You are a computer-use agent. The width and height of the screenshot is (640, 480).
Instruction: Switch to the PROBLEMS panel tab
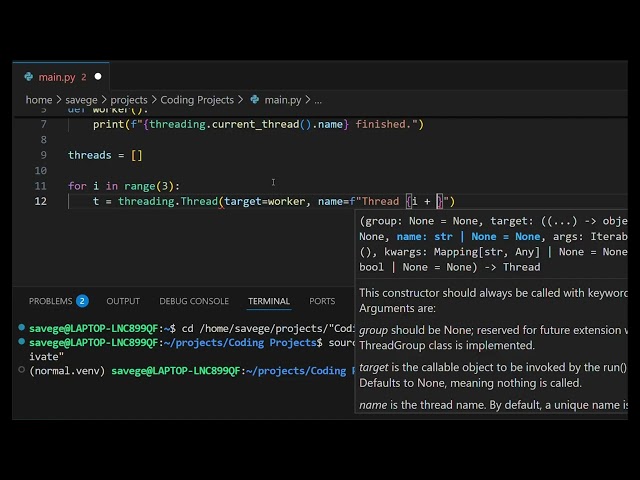[50, 301]
